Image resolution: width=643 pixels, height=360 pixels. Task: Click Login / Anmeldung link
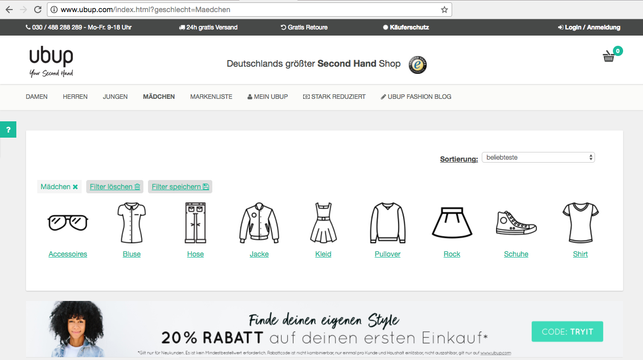(x=589, y=27)
